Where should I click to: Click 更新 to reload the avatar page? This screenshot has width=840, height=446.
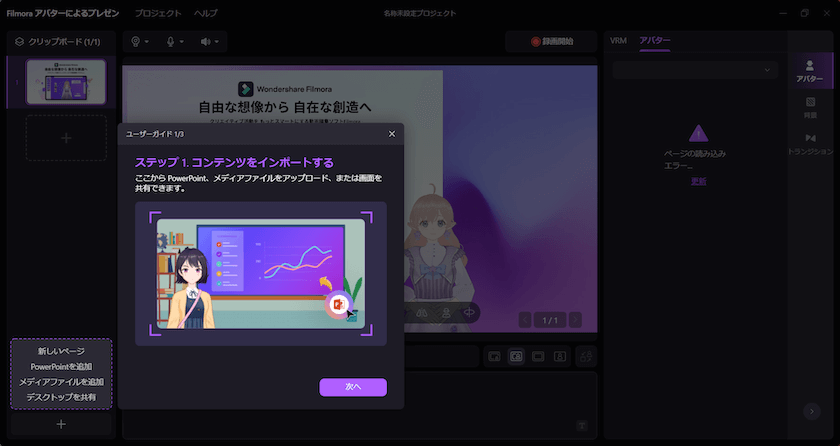click(x=698, y=181)
